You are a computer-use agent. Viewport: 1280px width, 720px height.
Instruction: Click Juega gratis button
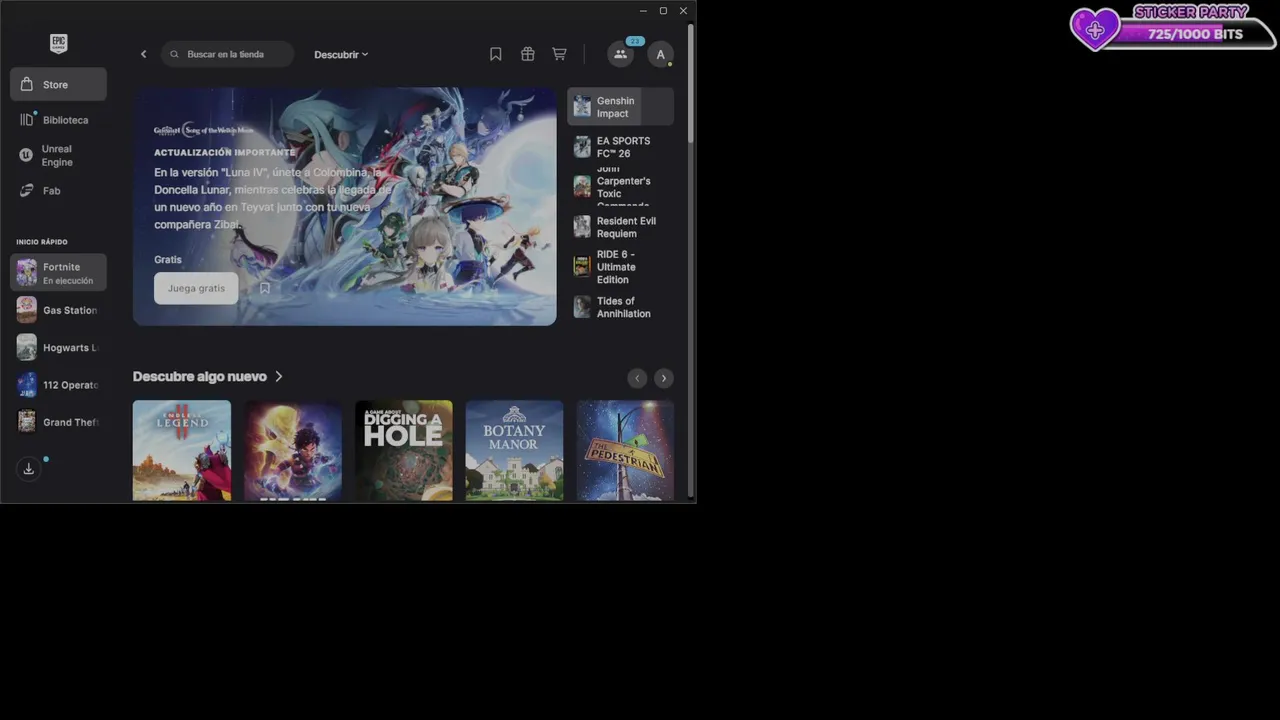pyautogui.click(x=196, y=288)
